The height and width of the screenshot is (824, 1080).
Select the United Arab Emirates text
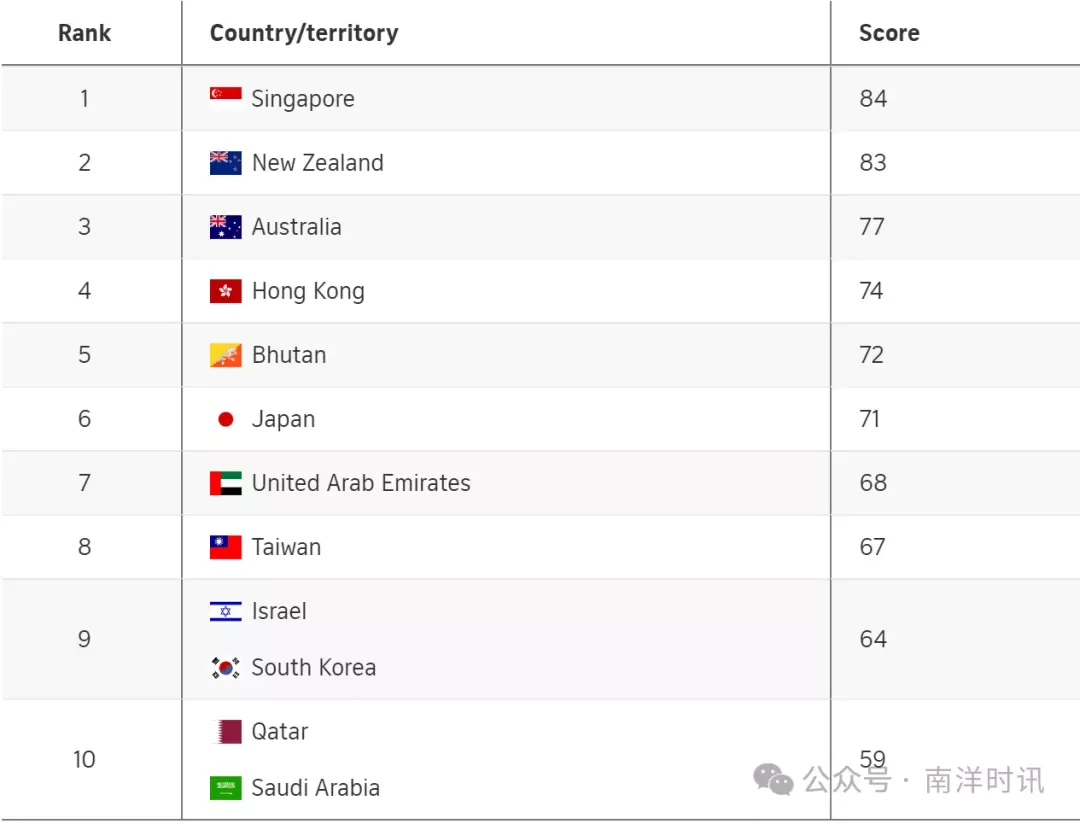[361, 483]
